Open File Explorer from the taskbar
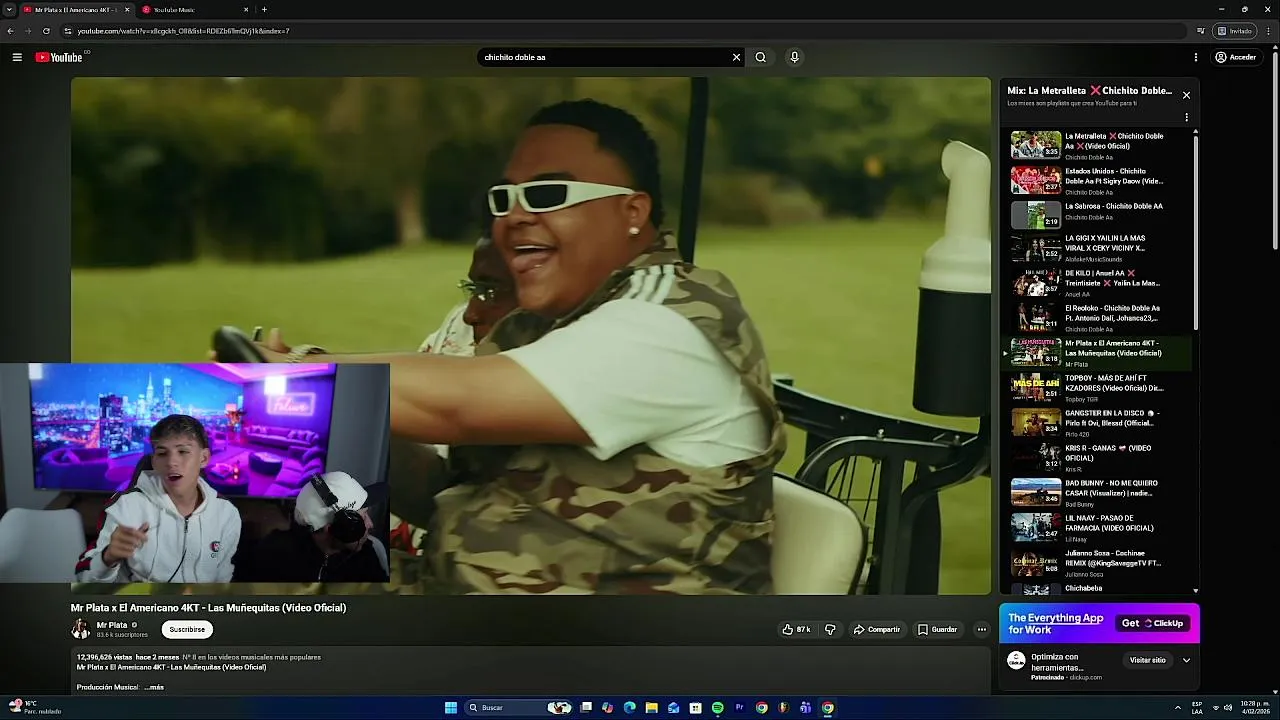 tap(651, 707)
